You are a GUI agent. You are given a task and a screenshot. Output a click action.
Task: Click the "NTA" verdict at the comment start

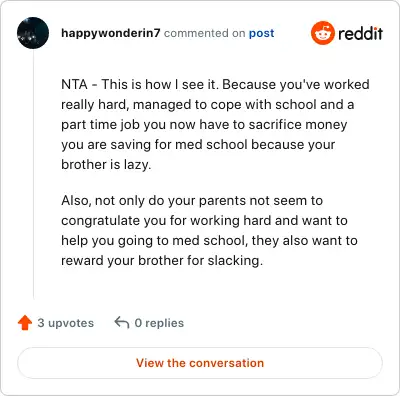pos(74,84)
